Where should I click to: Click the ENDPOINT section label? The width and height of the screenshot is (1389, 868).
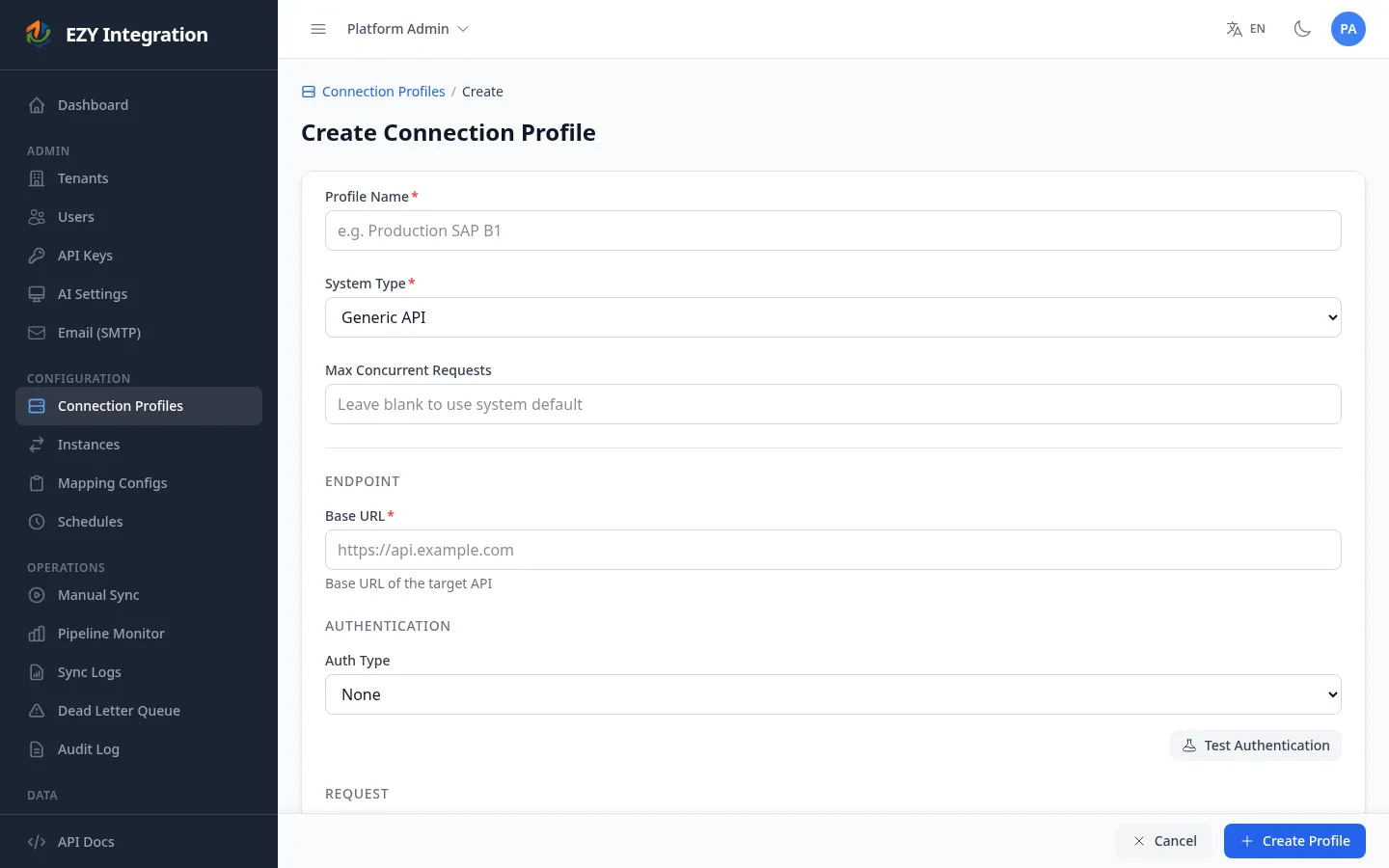tap(363, 481)
